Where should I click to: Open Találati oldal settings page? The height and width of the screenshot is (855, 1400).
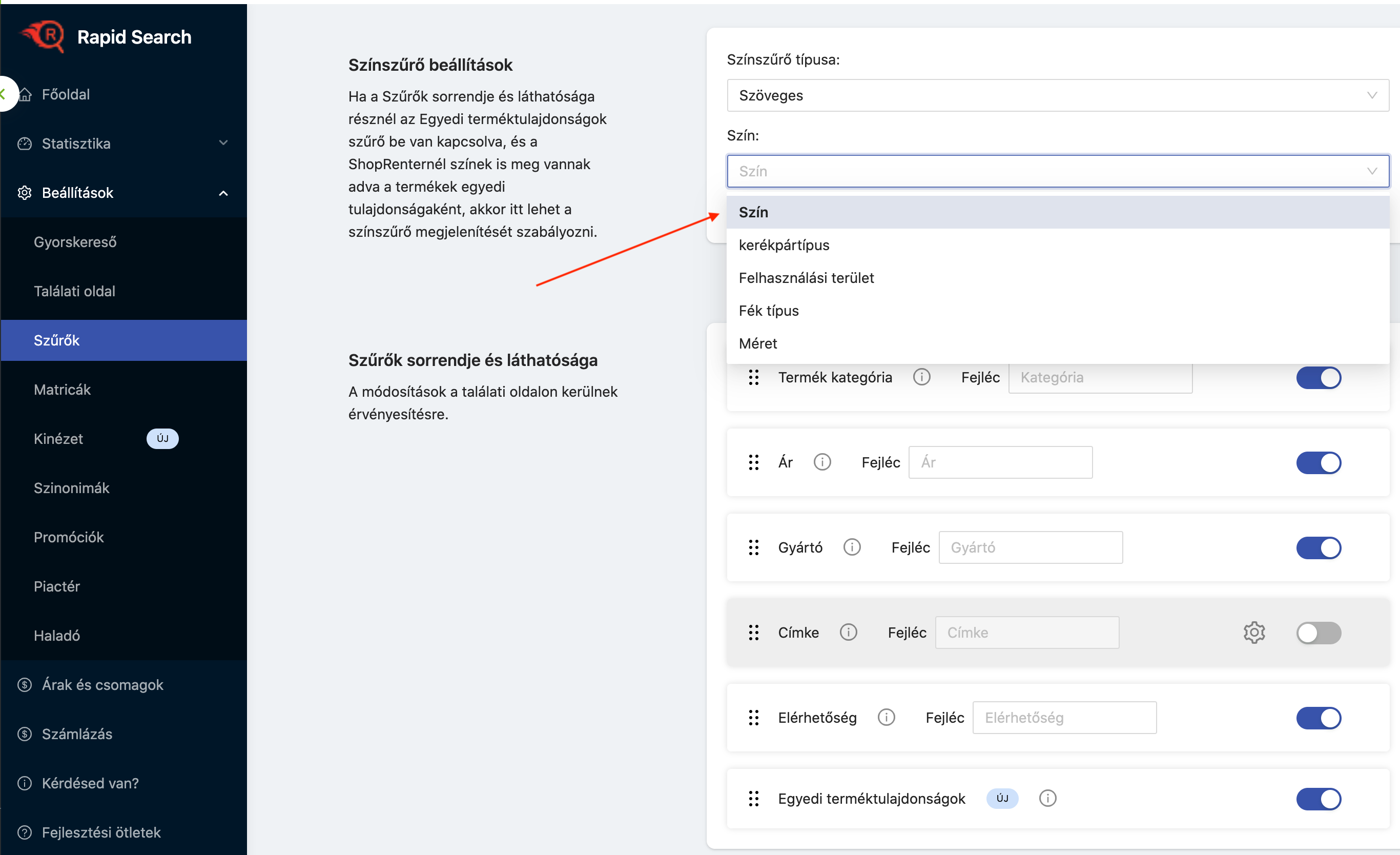[x=74, y=291]
